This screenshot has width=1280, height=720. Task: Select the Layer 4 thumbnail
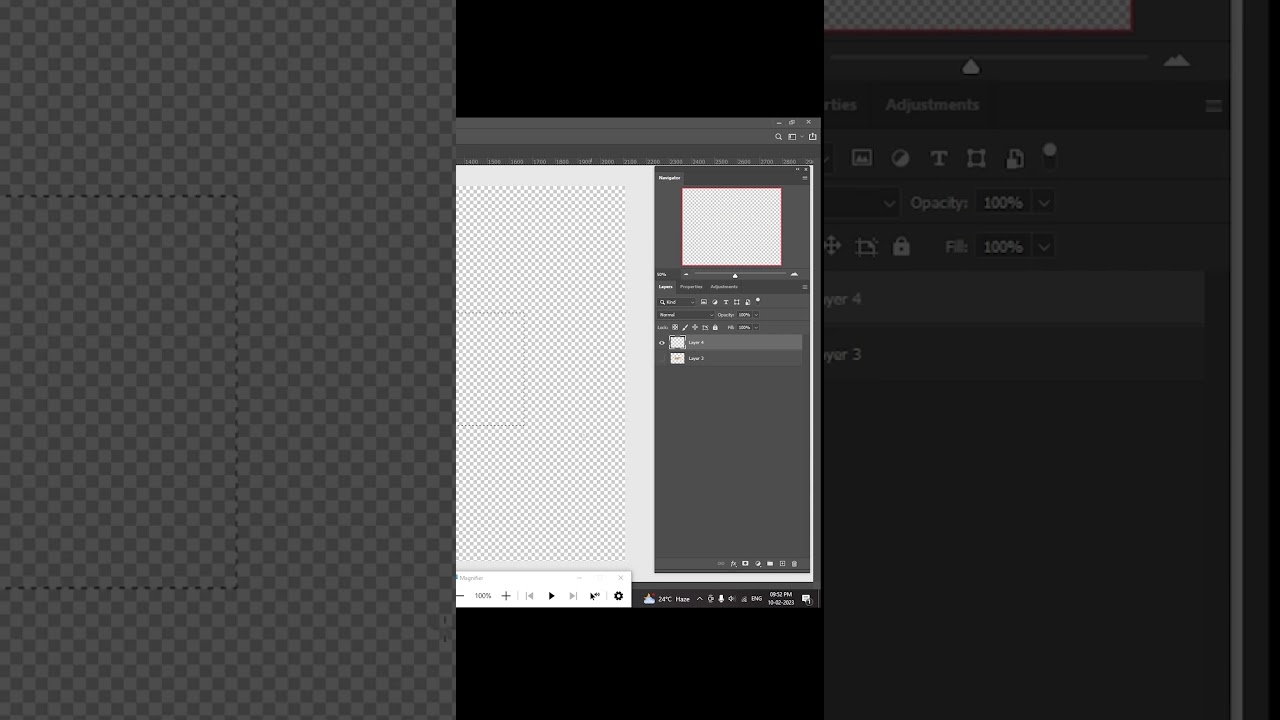tap(678, 342)
